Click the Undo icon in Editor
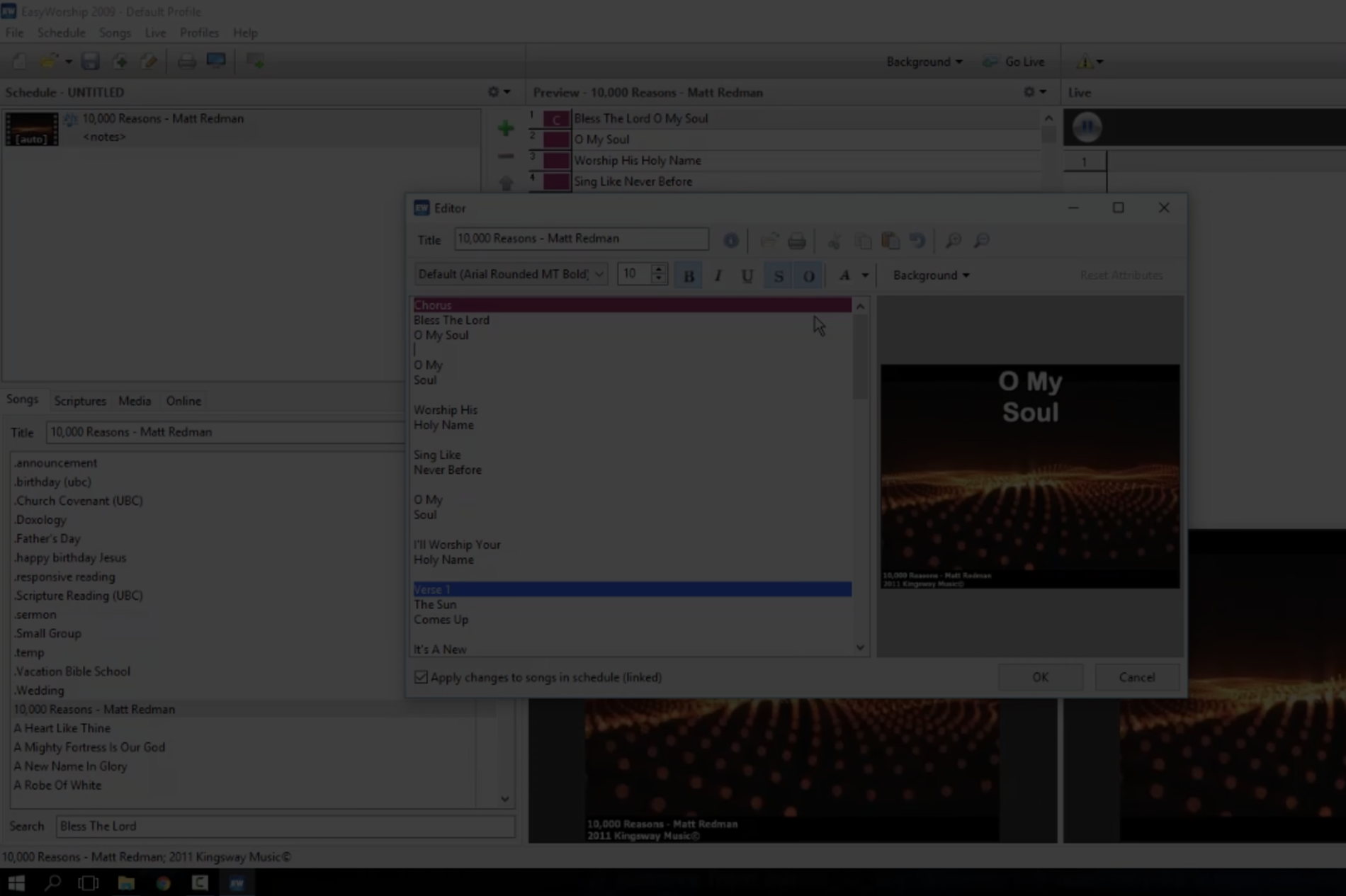The height and width of the screenshot is (896, 1346). (917, 241)
